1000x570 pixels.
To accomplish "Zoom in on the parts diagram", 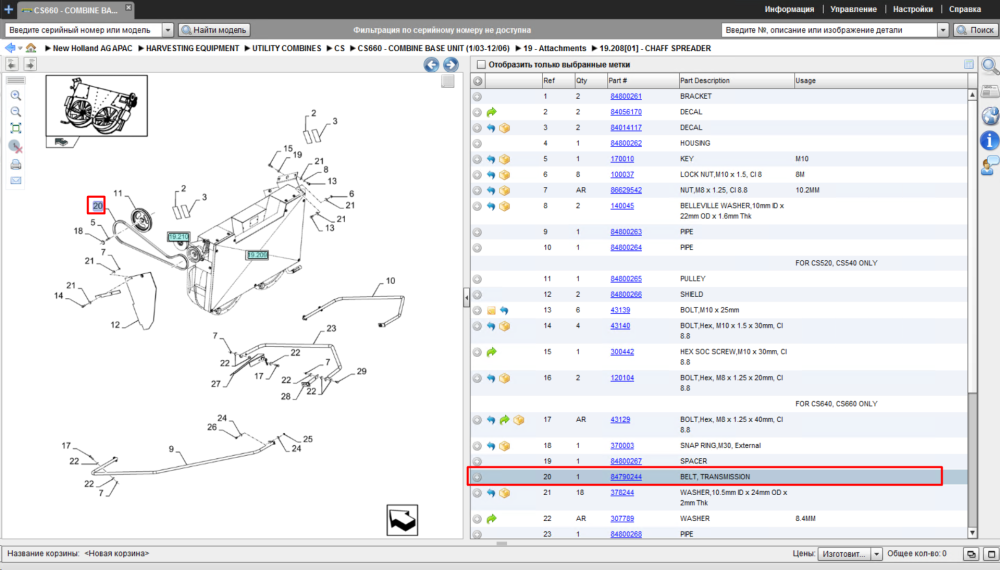I will pos(16,96).
